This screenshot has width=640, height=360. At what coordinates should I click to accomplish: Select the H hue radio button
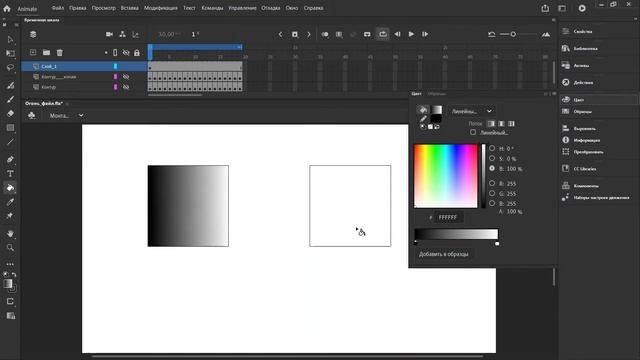pos(492,148)
